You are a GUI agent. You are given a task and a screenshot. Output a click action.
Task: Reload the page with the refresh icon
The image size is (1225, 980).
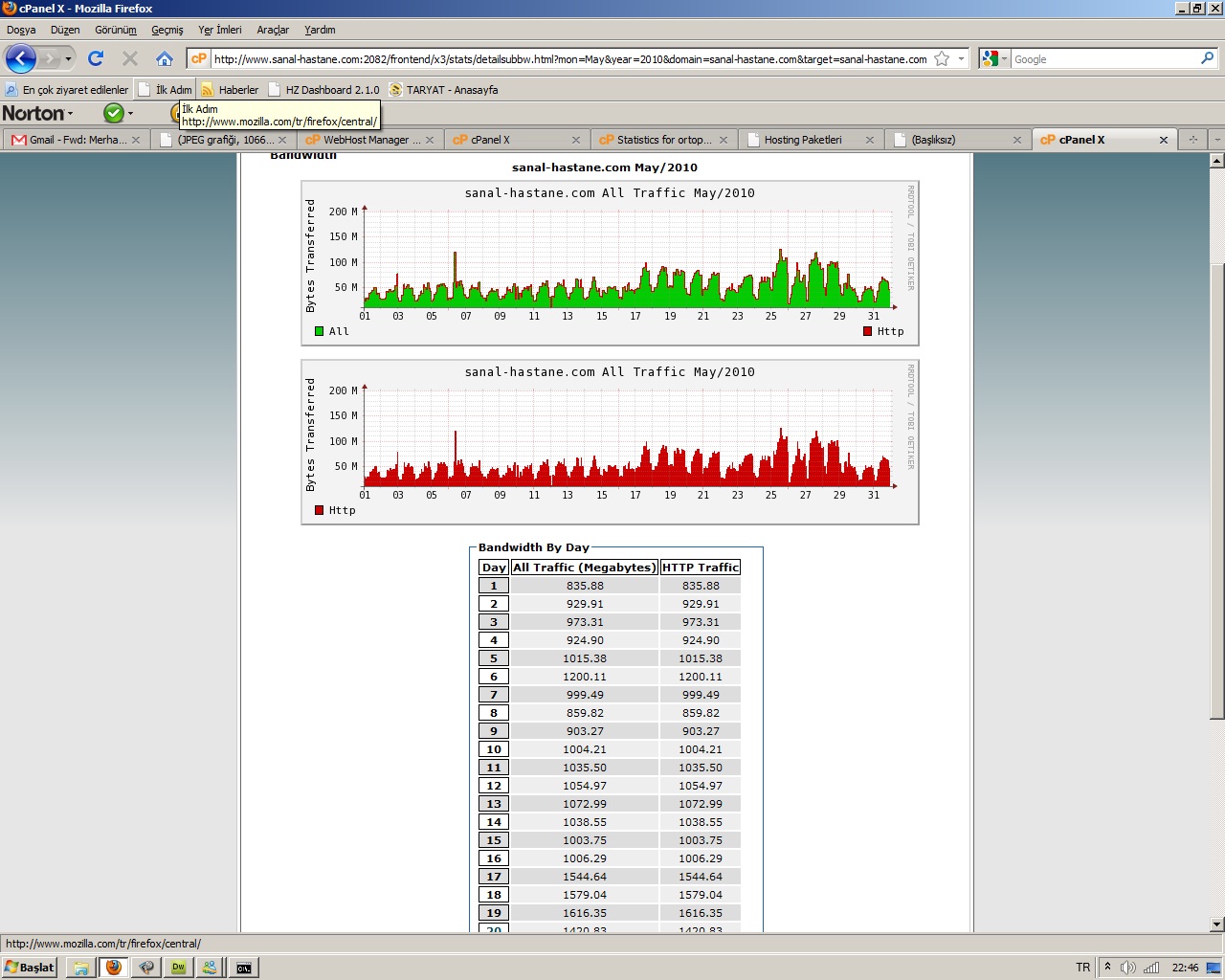pos(96,58)
